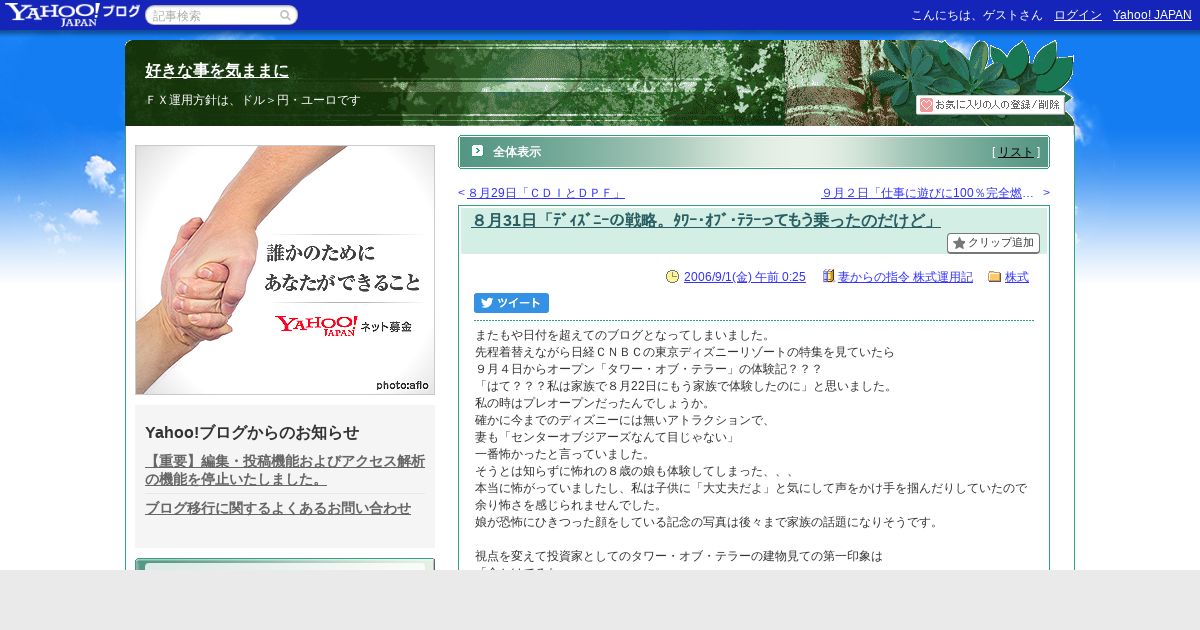
Task: Open the Yahoo! JAPAN blog logo
Action: [72, 14]
